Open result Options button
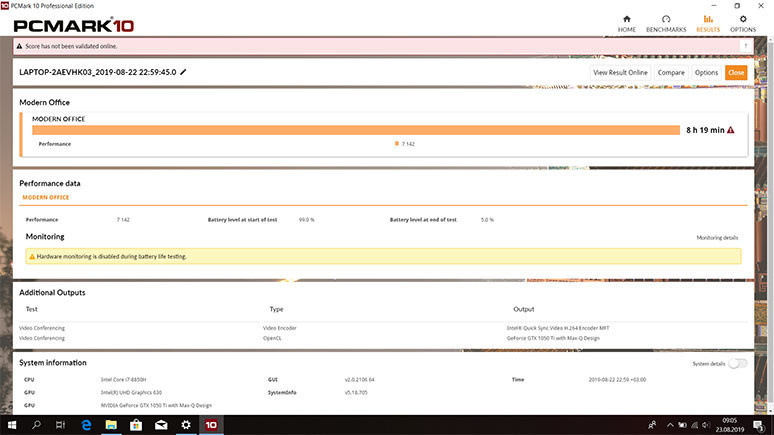 tap(706, 73)
